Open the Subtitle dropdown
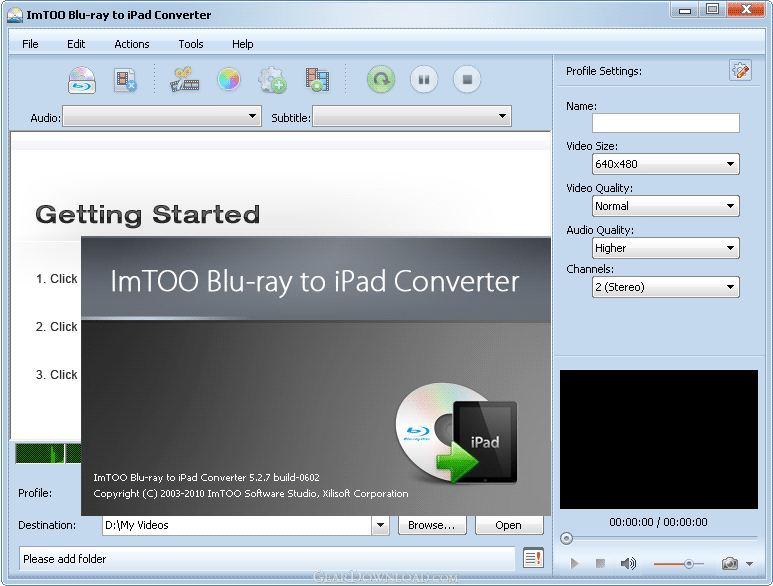This screenshot has height=586, width=773. (x=412, y=116)
